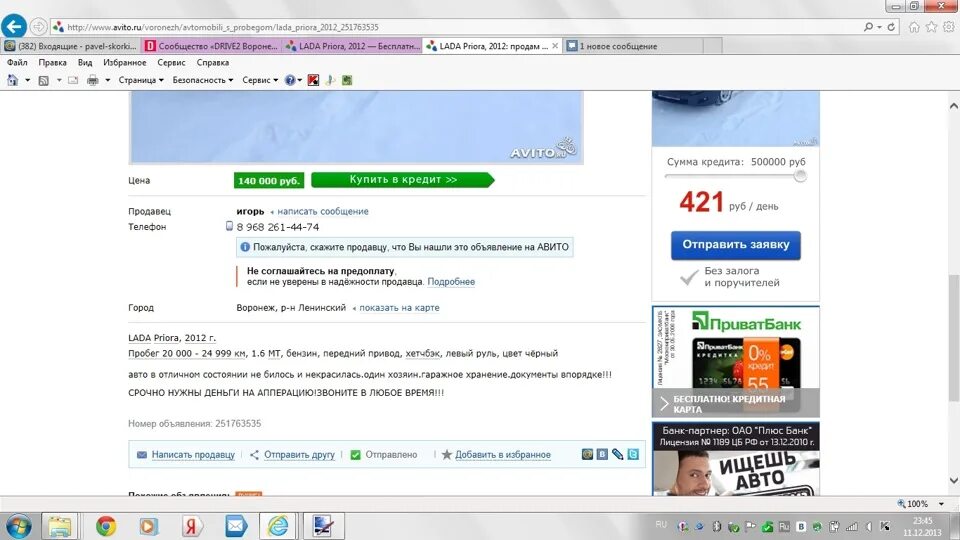The height and width of the screenshot is (540, 960).
Task: Open Google Chrome from the taskbar
Action: point(106,526)
